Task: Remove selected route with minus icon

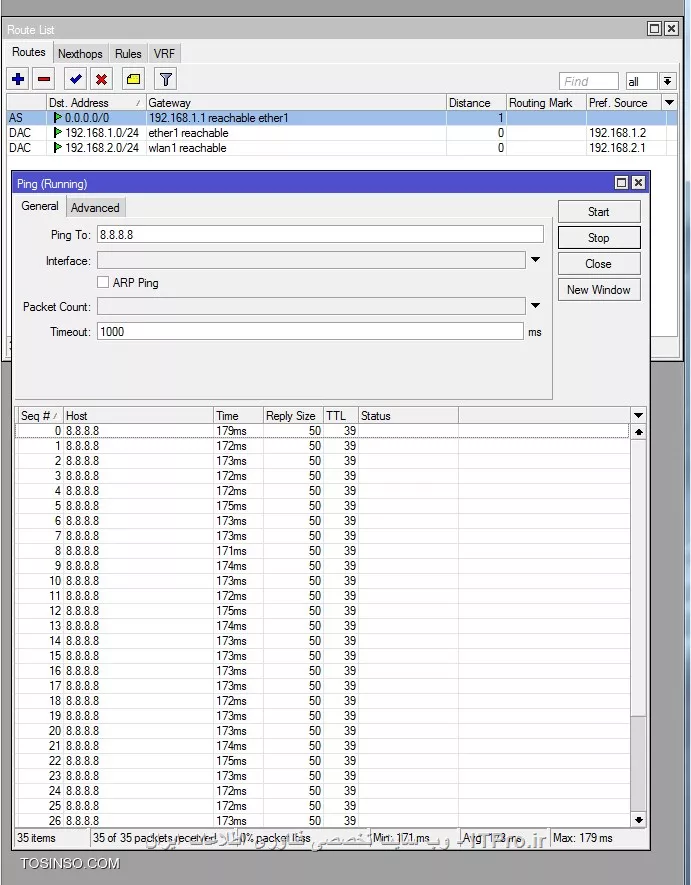Action: tap(44, 79)
